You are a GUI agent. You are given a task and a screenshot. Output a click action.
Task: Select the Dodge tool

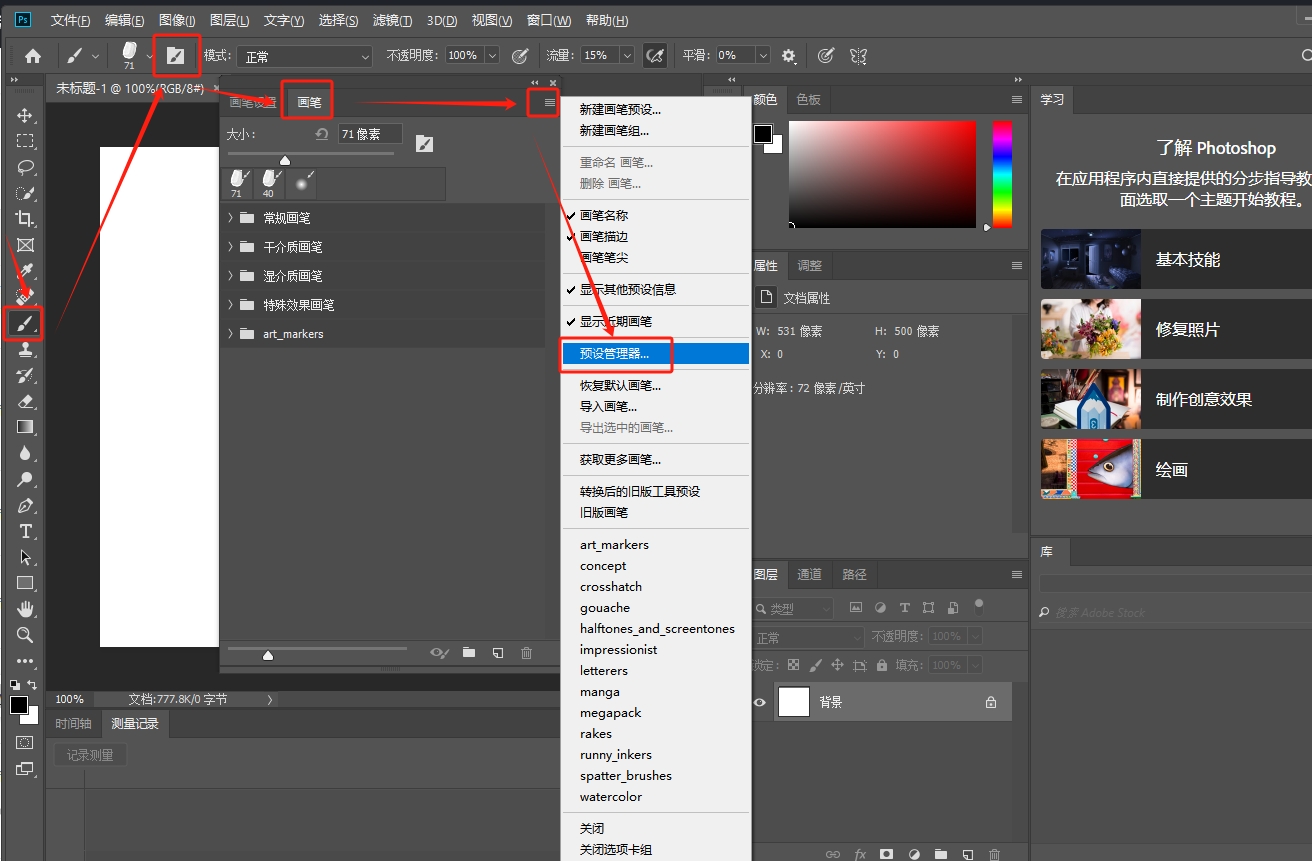point(25,479)
